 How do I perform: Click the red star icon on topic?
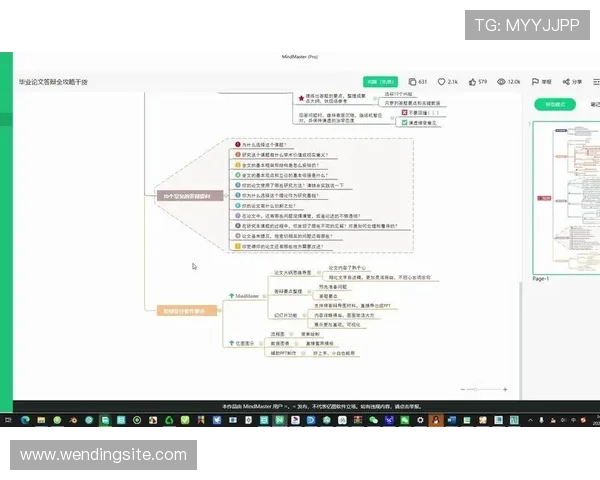coord(301,98)
